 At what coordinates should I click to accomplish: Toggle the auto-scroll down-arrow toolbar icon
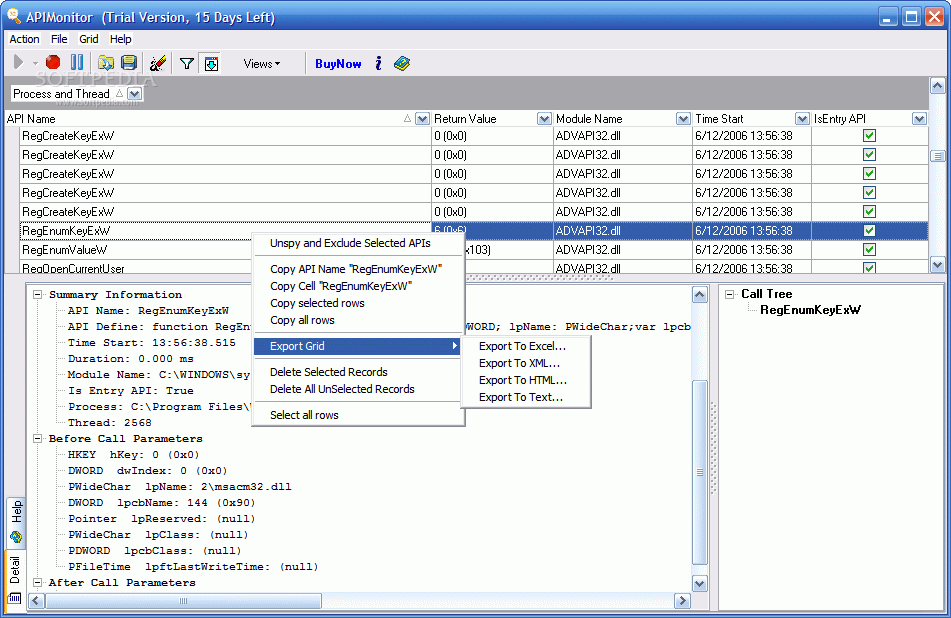211,63
